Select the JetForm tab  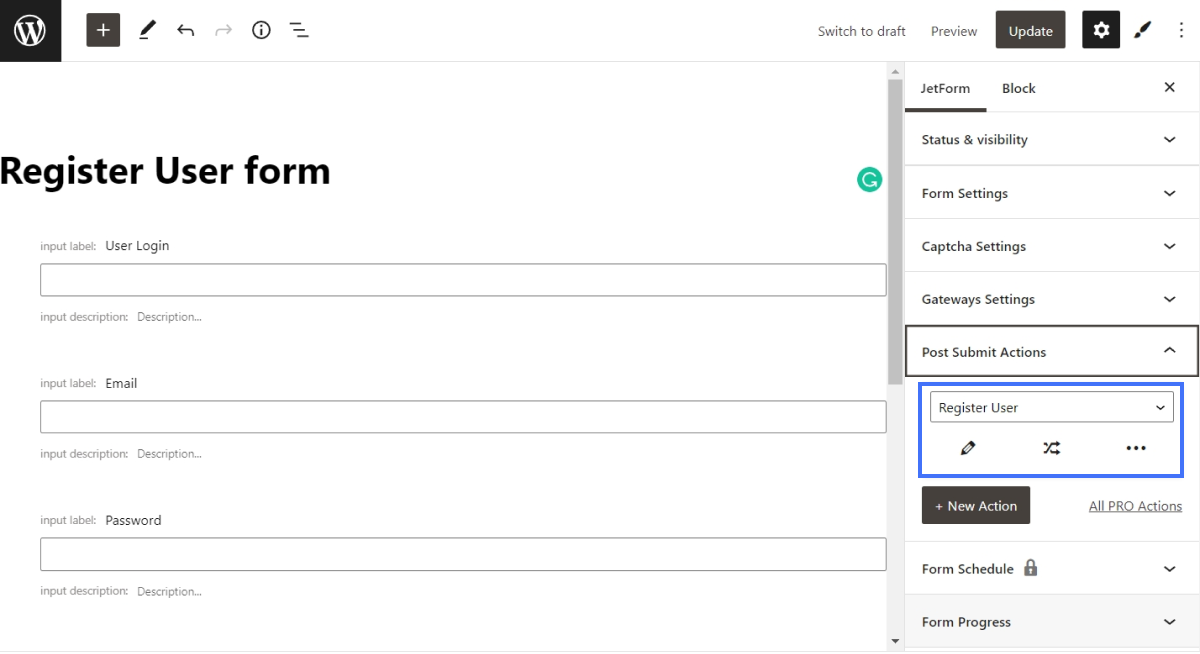945,88
